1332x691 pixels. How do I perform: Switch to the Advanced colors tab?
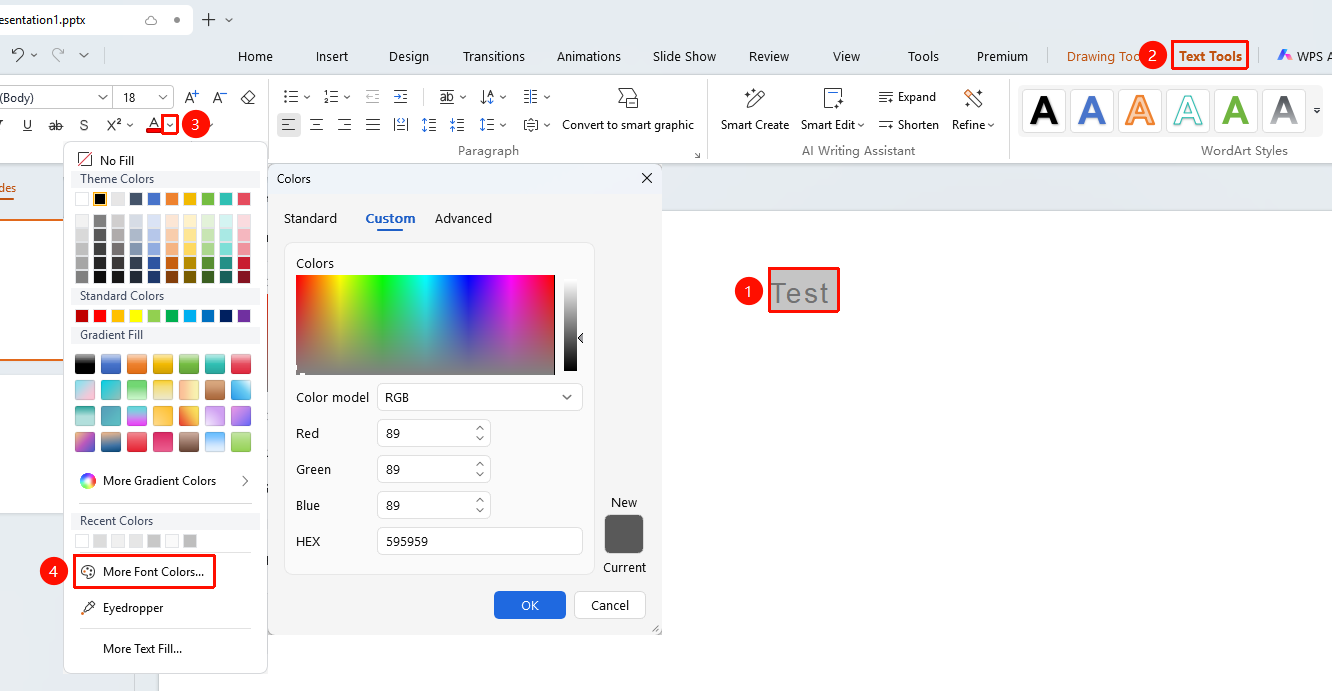click(x=463, y=218)
